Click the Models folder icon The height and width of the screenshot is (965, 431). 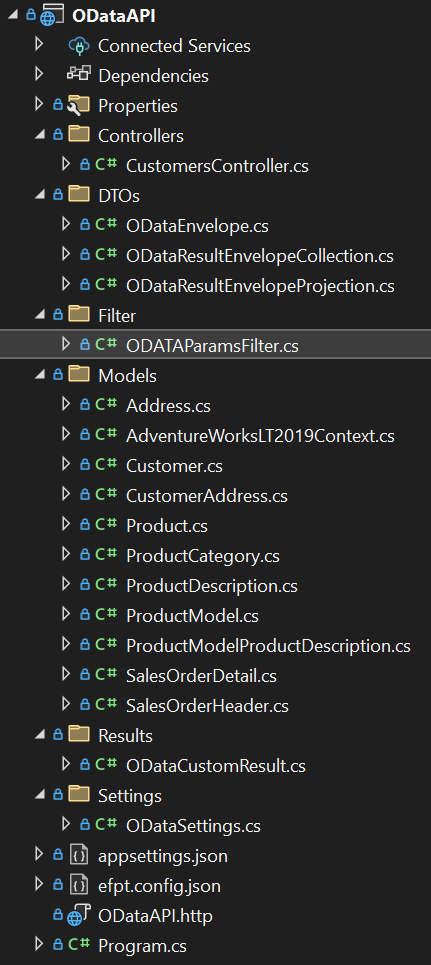coord(79,375)
